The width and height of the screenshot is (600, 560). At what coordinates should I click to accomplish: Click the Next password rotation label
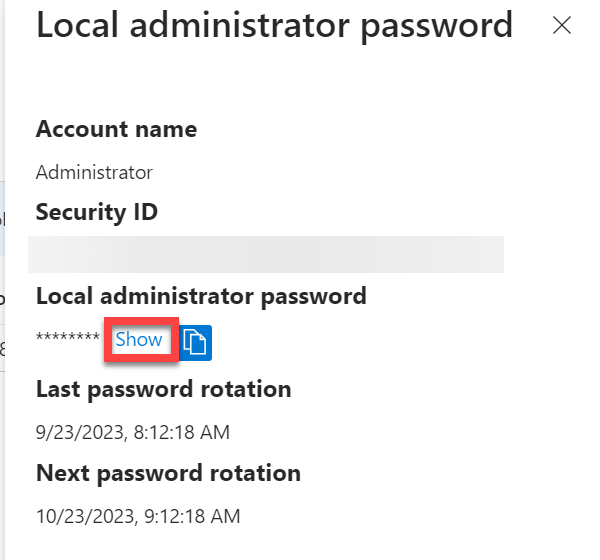tap(168, 472)
